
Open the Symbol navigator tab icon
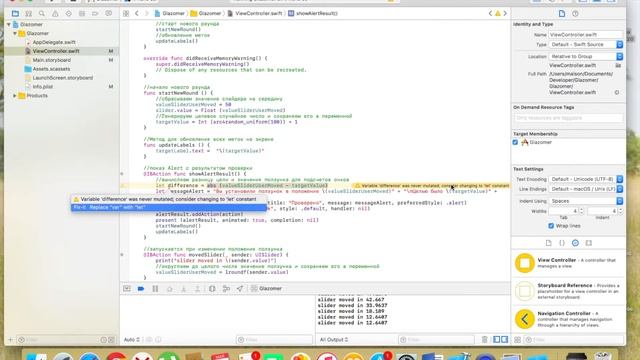(29, 13)
